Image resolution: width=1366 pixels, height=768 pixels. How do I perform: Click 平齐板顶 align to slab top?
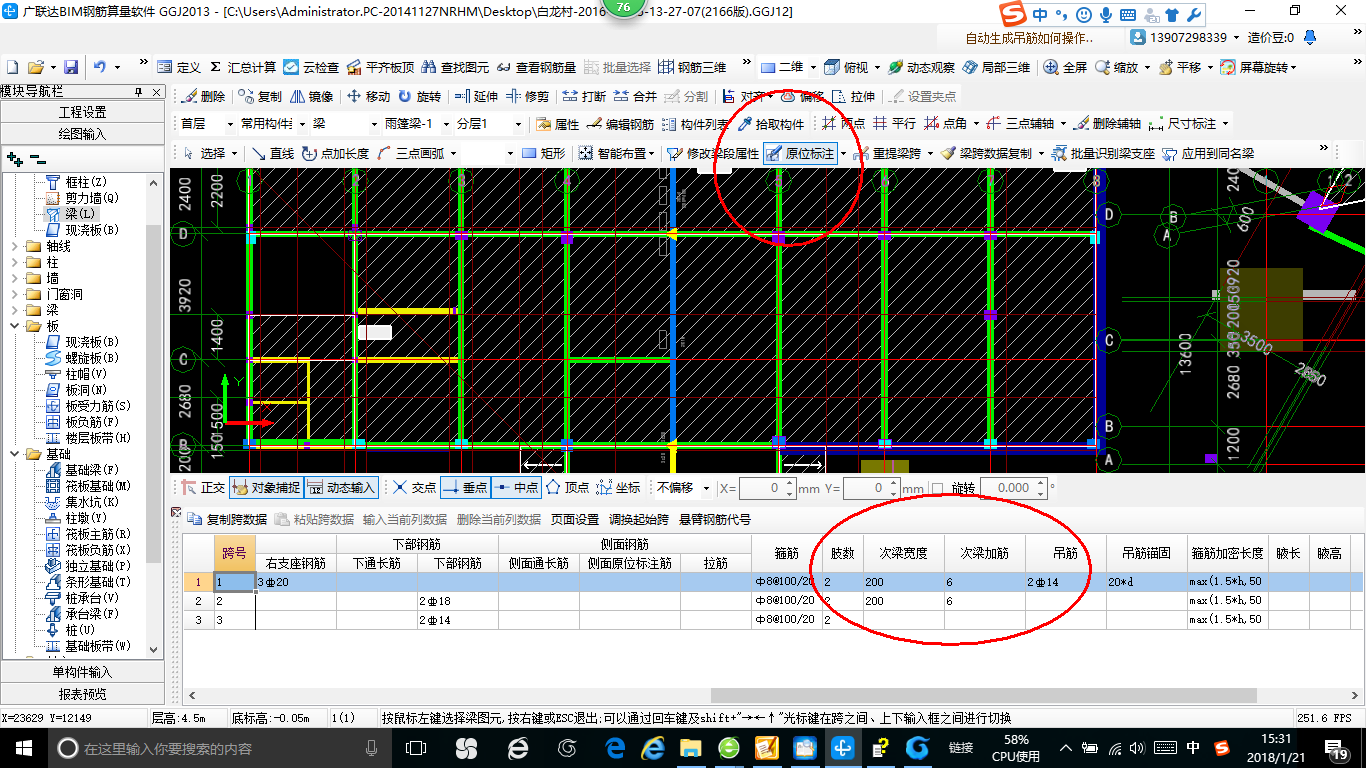click(x=380, y=67)
